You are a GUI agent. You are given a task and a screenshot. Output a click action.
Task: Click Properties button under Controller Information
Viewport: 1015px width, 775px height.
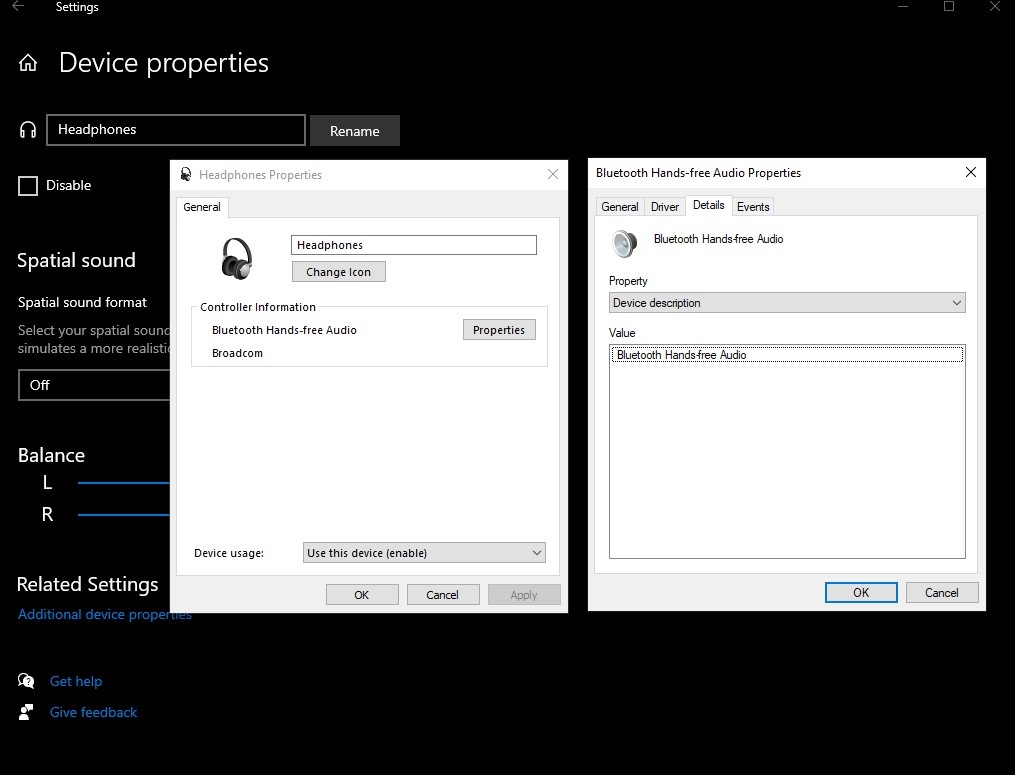pyautogui.click(x=499, y=330)
